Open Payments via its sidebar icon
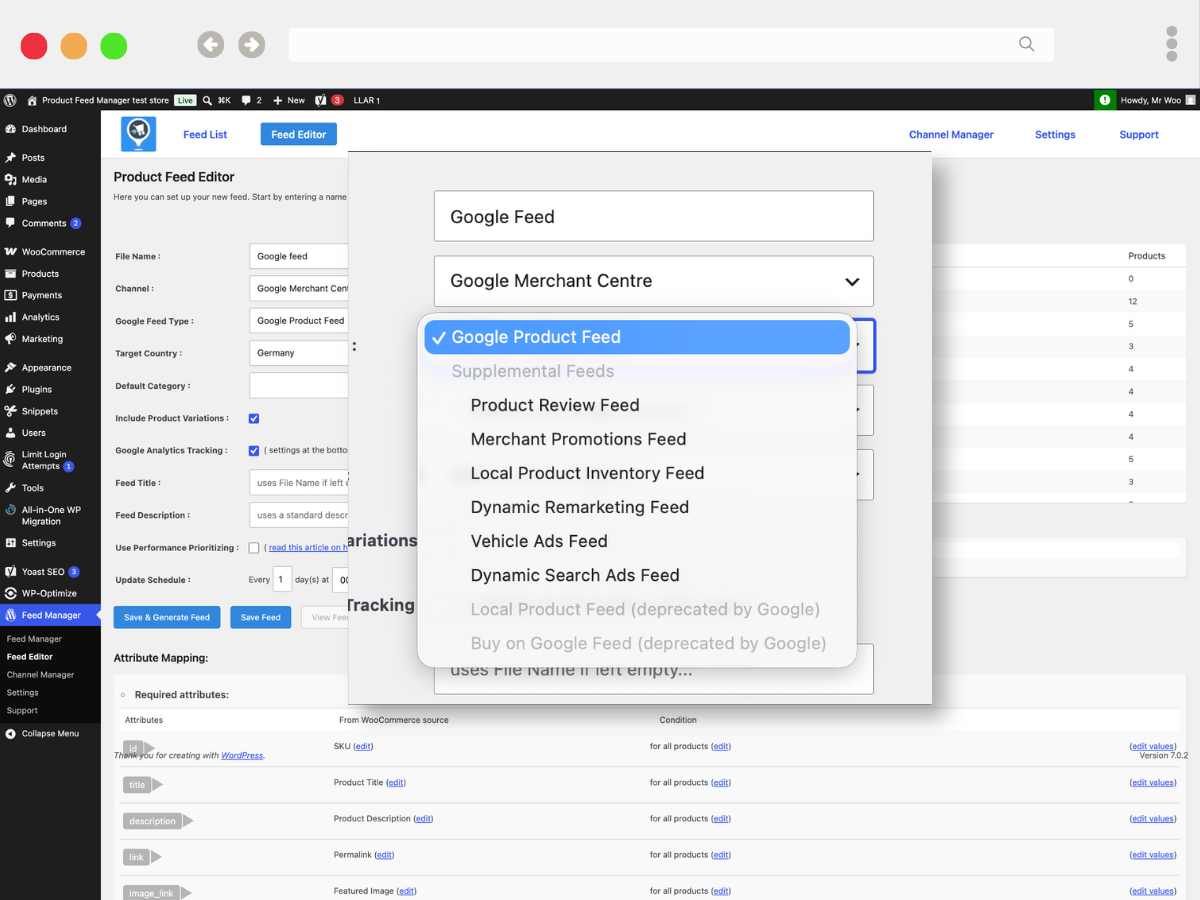 (x=10, y=295)
